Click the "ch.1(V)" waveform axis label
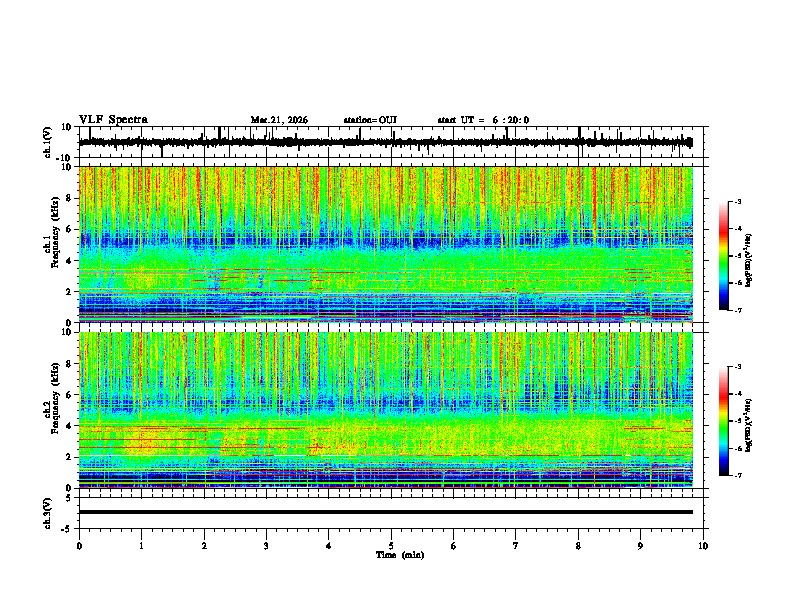This screenshot has width=792, height=612. 47,142
